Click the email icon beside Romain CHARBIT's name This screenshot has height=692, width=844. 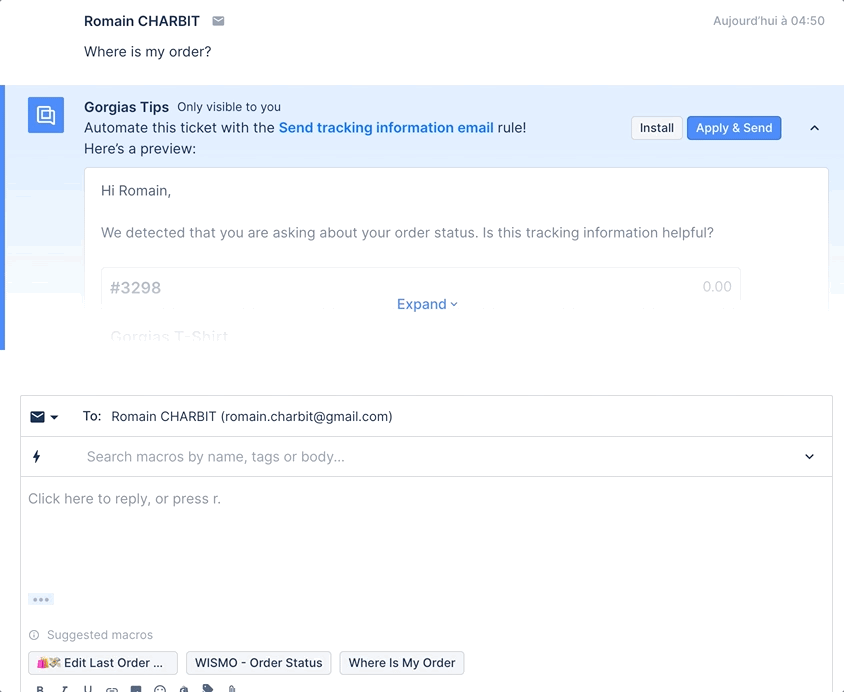point(218,21)
